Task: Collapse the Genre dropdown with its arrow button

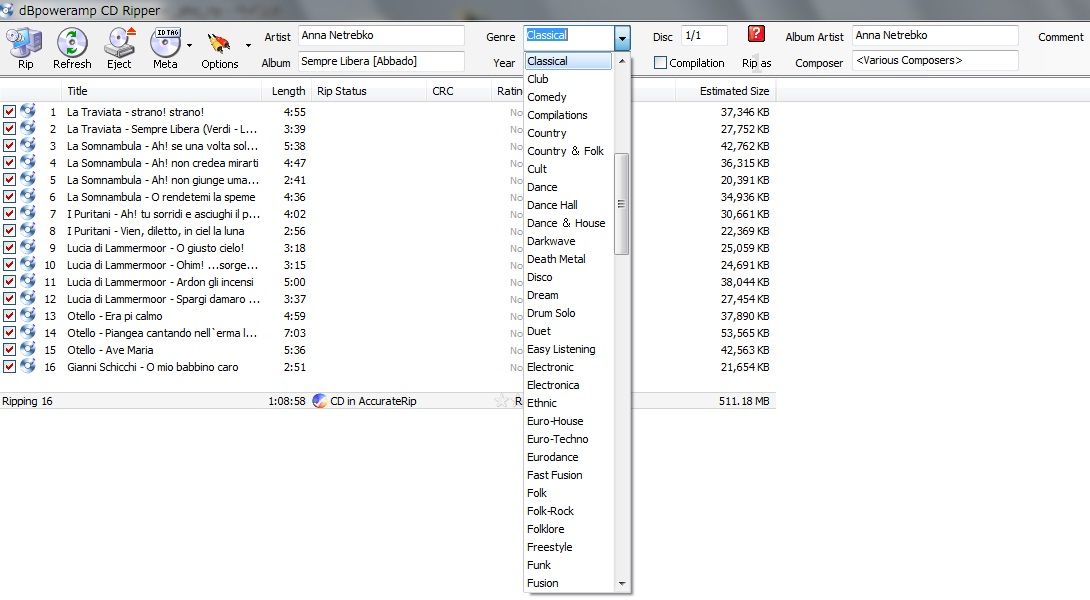Action: [x=622, y=38]
